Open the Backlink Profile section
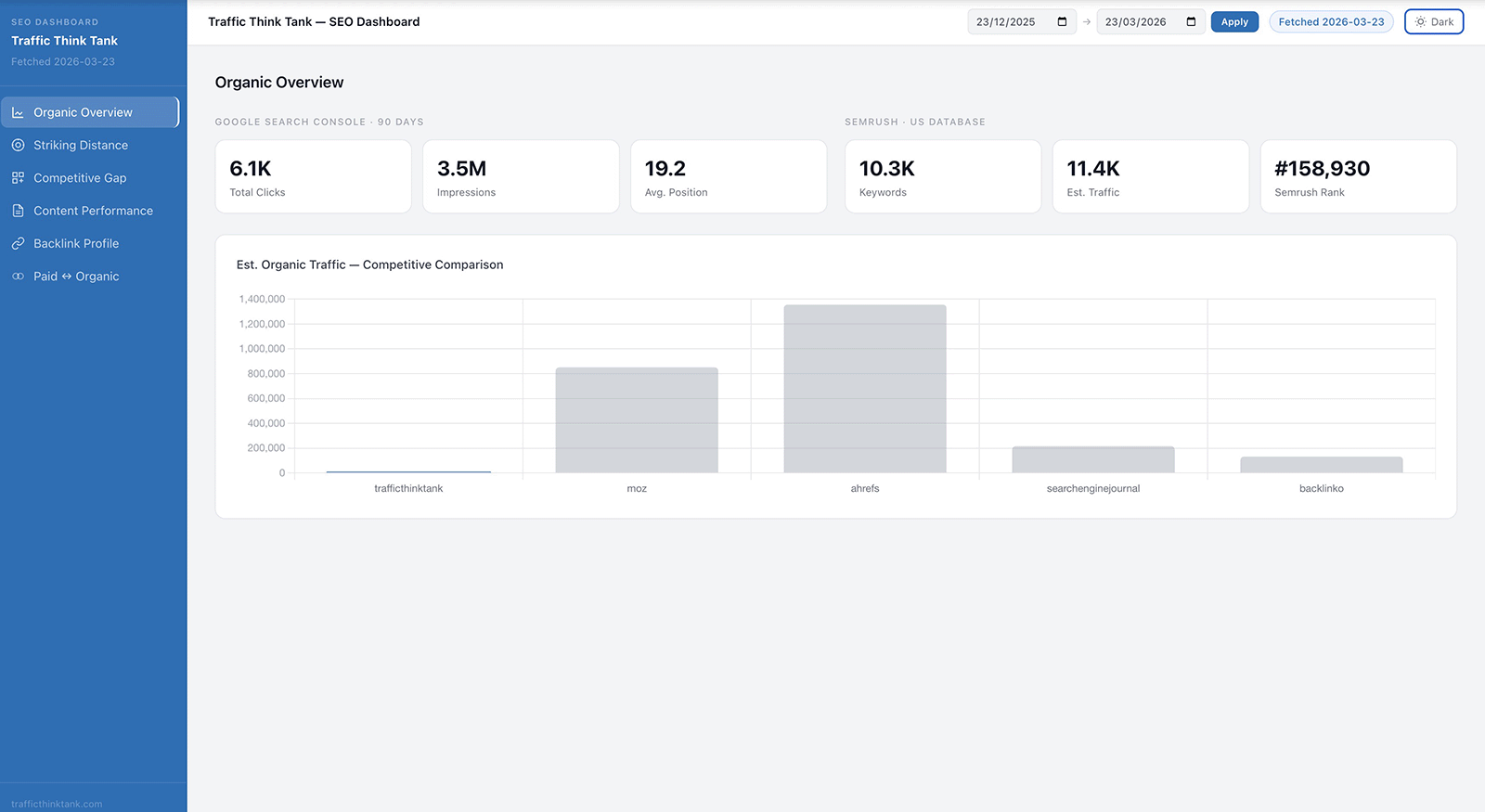 [90, 243]
